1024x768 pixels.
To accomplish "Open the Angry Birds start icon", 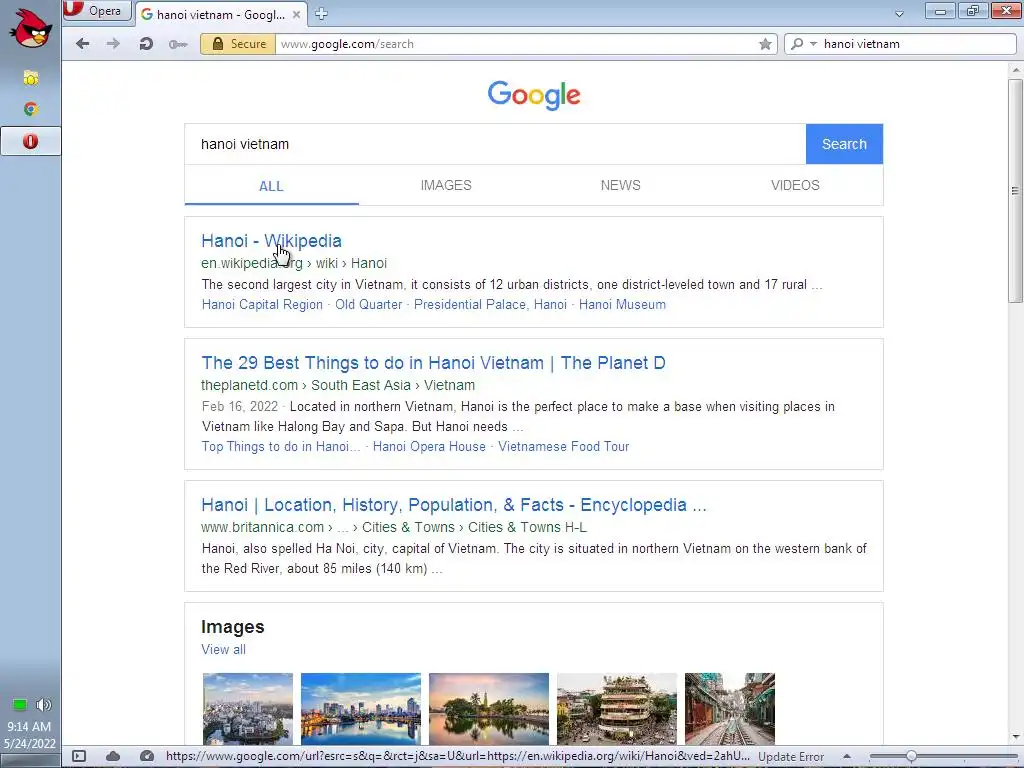I will point(31,27).
